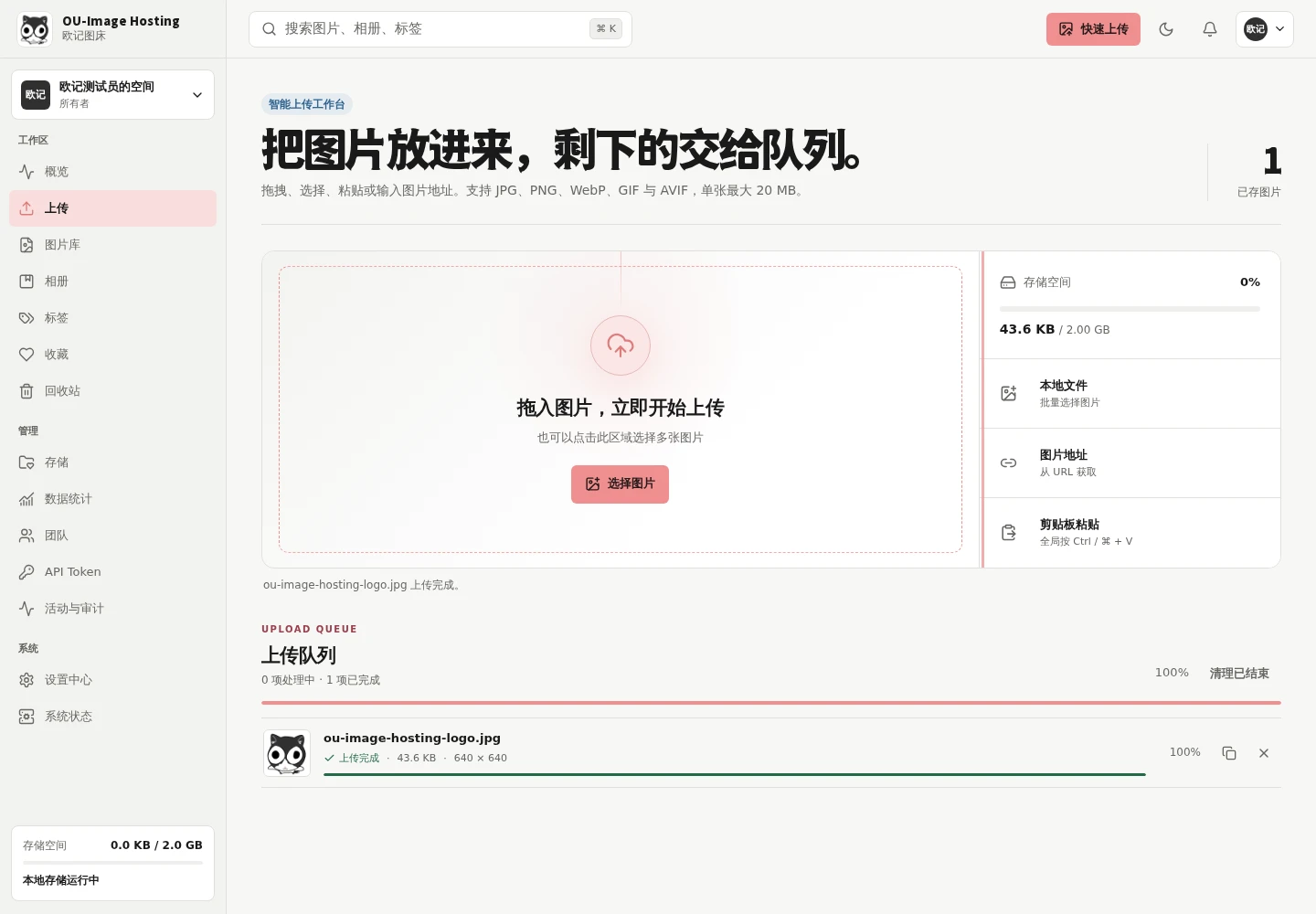Screen dimensions: 1316x914
Task: Click 清理已结束 clear finished link
Action: click(1239, 674)
